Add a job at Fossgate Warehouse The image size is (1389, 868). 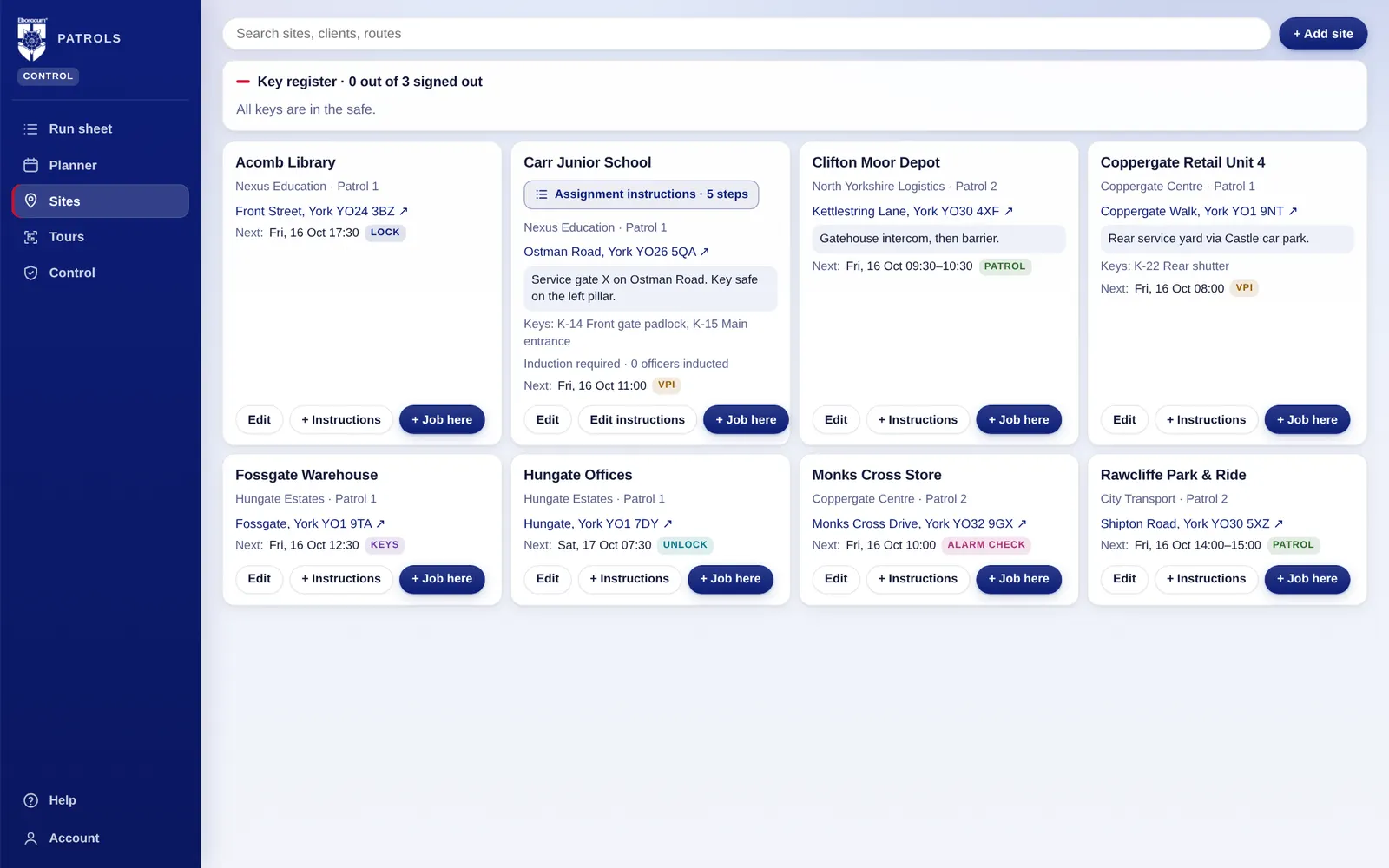442,579
